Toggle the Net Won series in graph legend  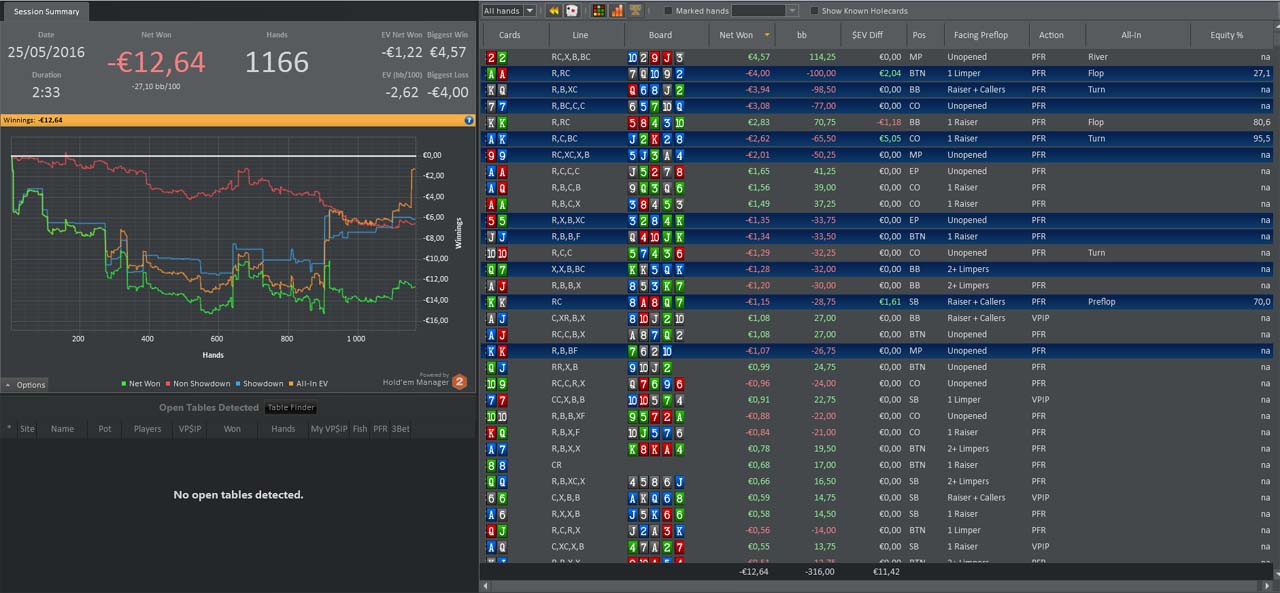click(140, 383)
